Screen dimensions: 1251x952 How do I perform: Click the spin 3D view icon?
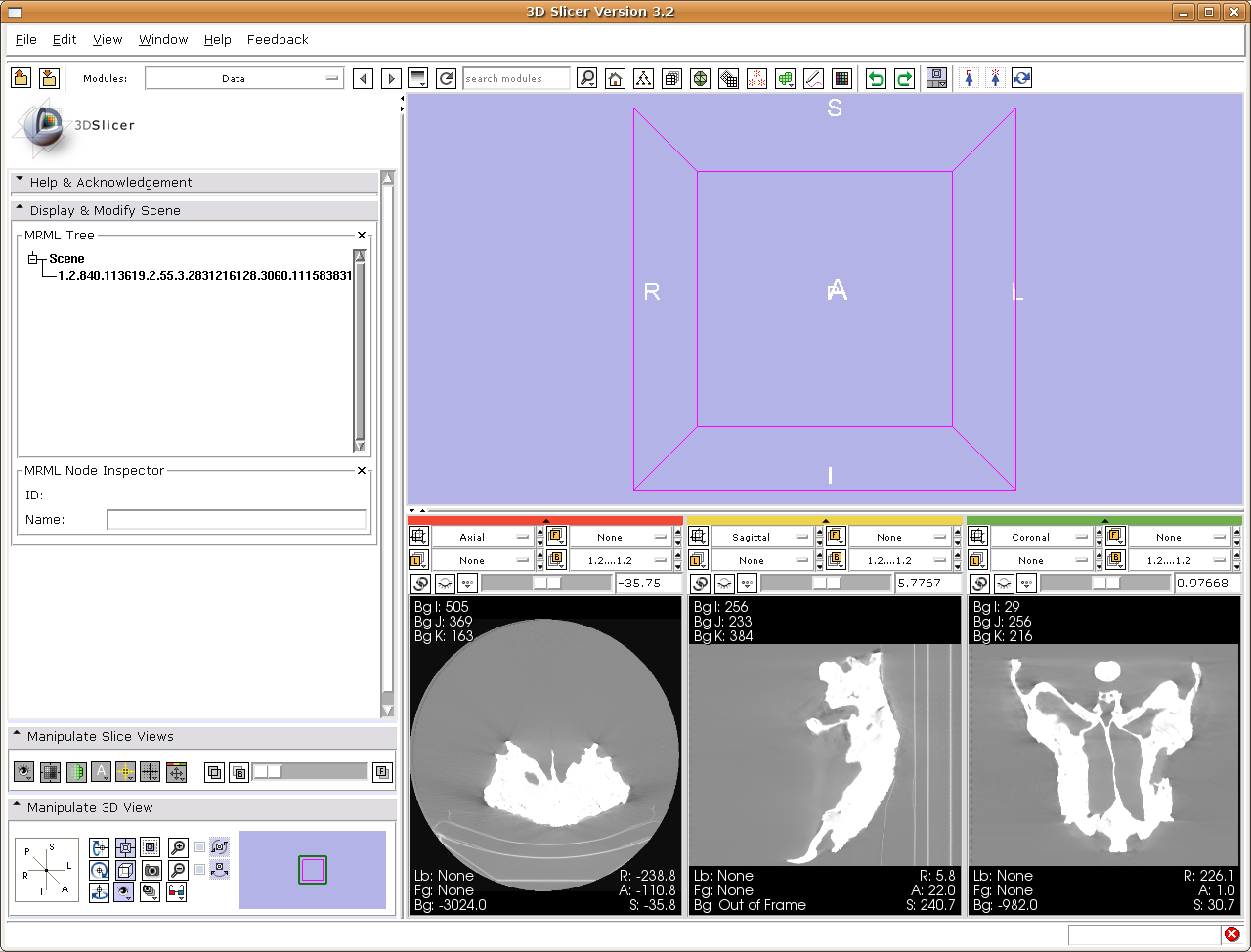[x=99, y=870]
